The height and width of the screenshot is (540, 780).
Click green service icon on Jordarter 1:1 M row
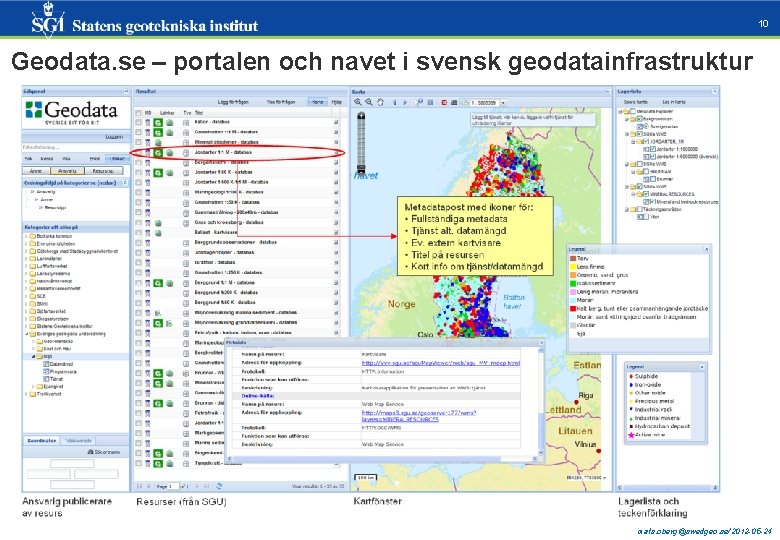click(158, 153)
